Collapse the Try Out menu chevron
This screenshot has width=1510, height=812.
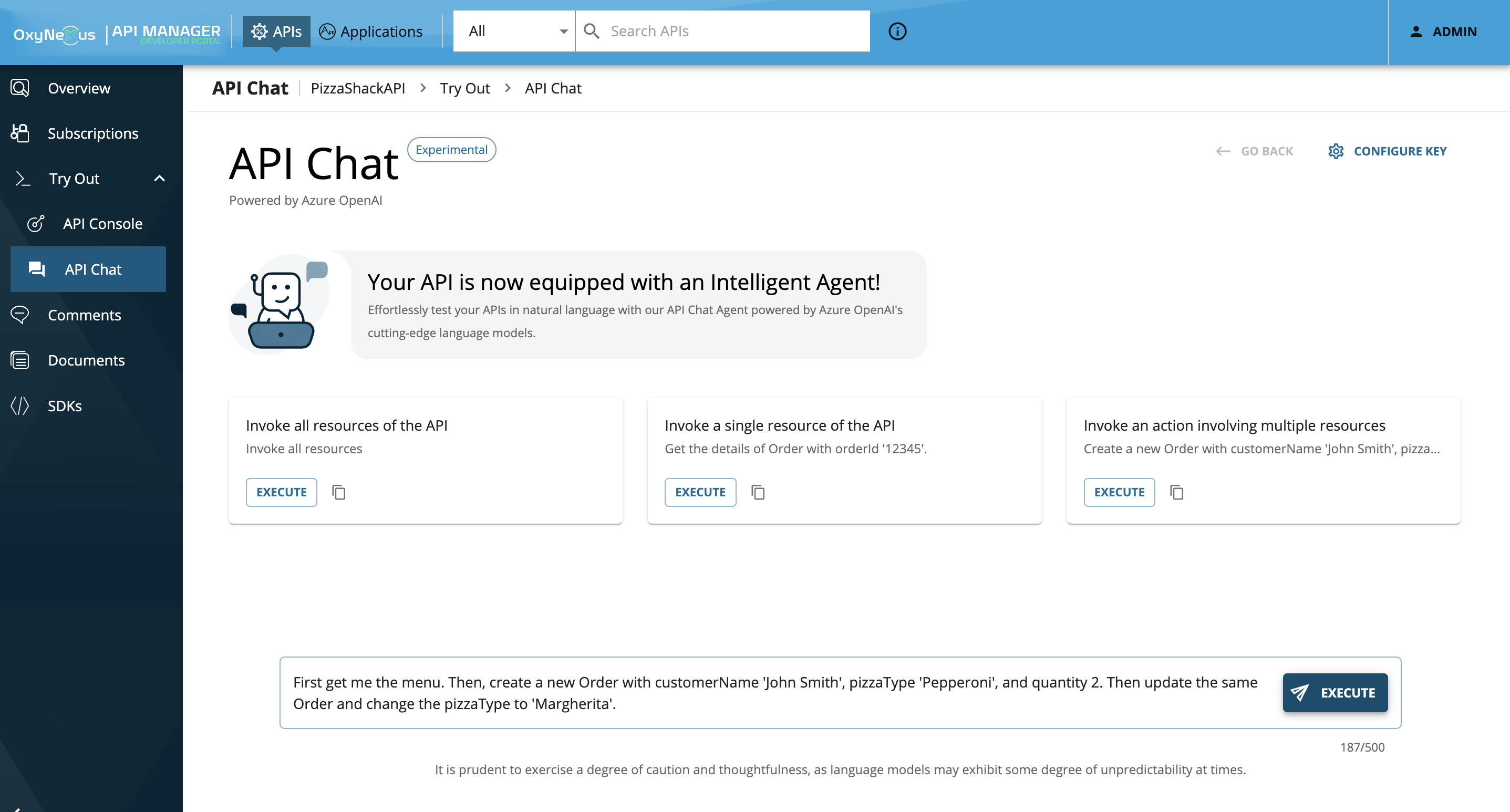tap(159, 178)
